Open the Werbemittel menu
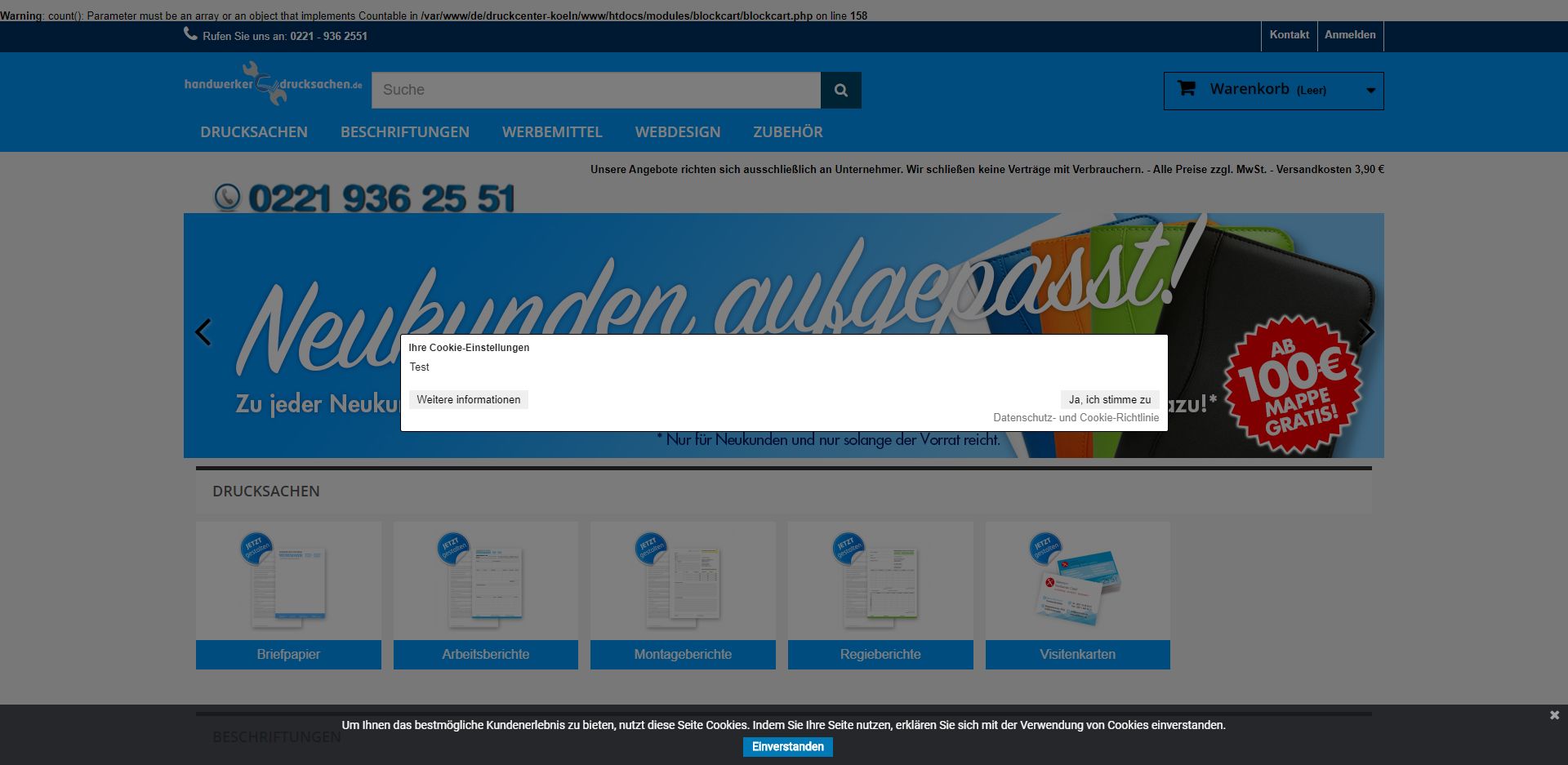The width and height of the screenshot is (1568, 765). tap(552, 132)
